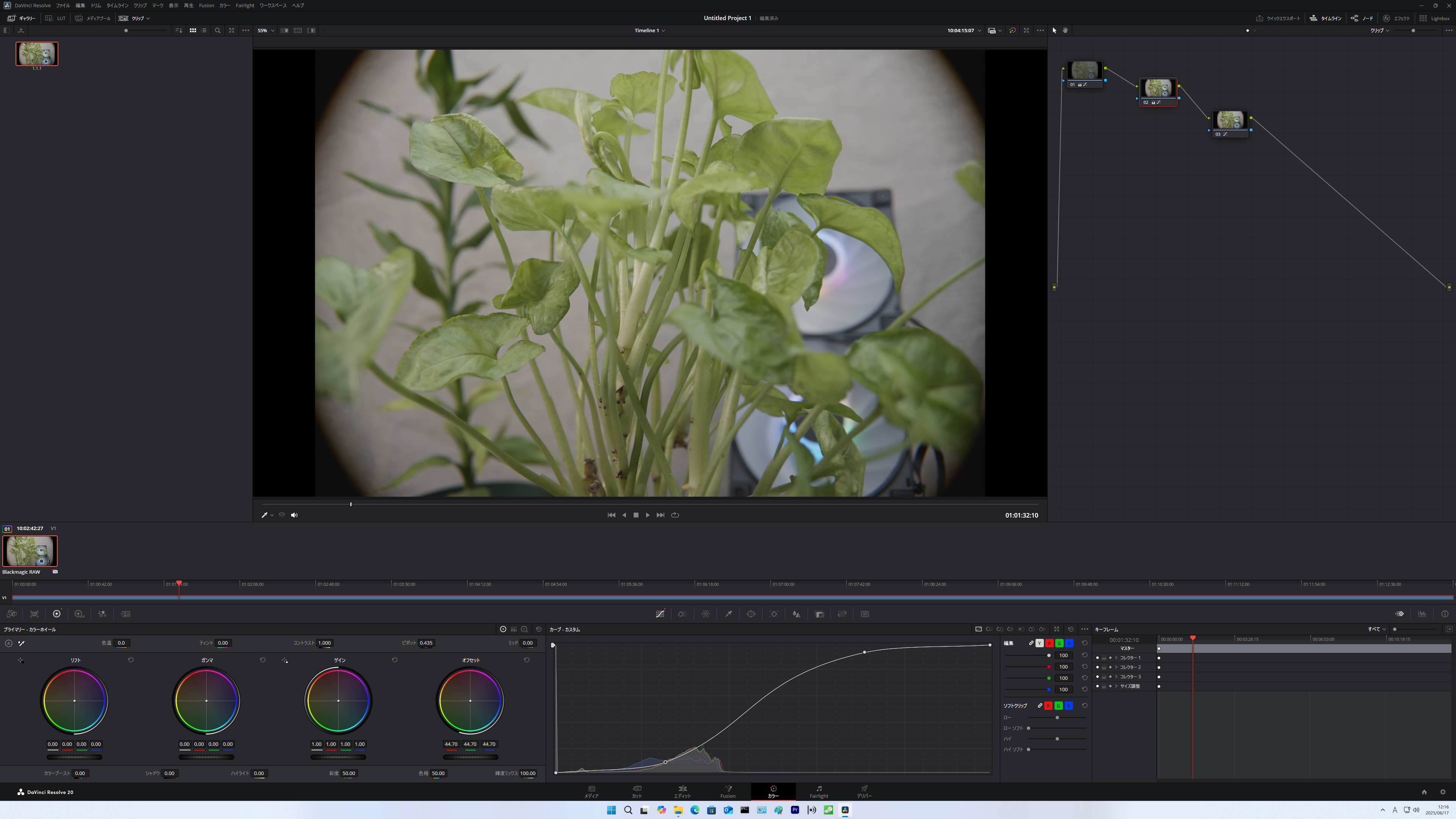Open the Curves palette

click(x=660, y=614)
